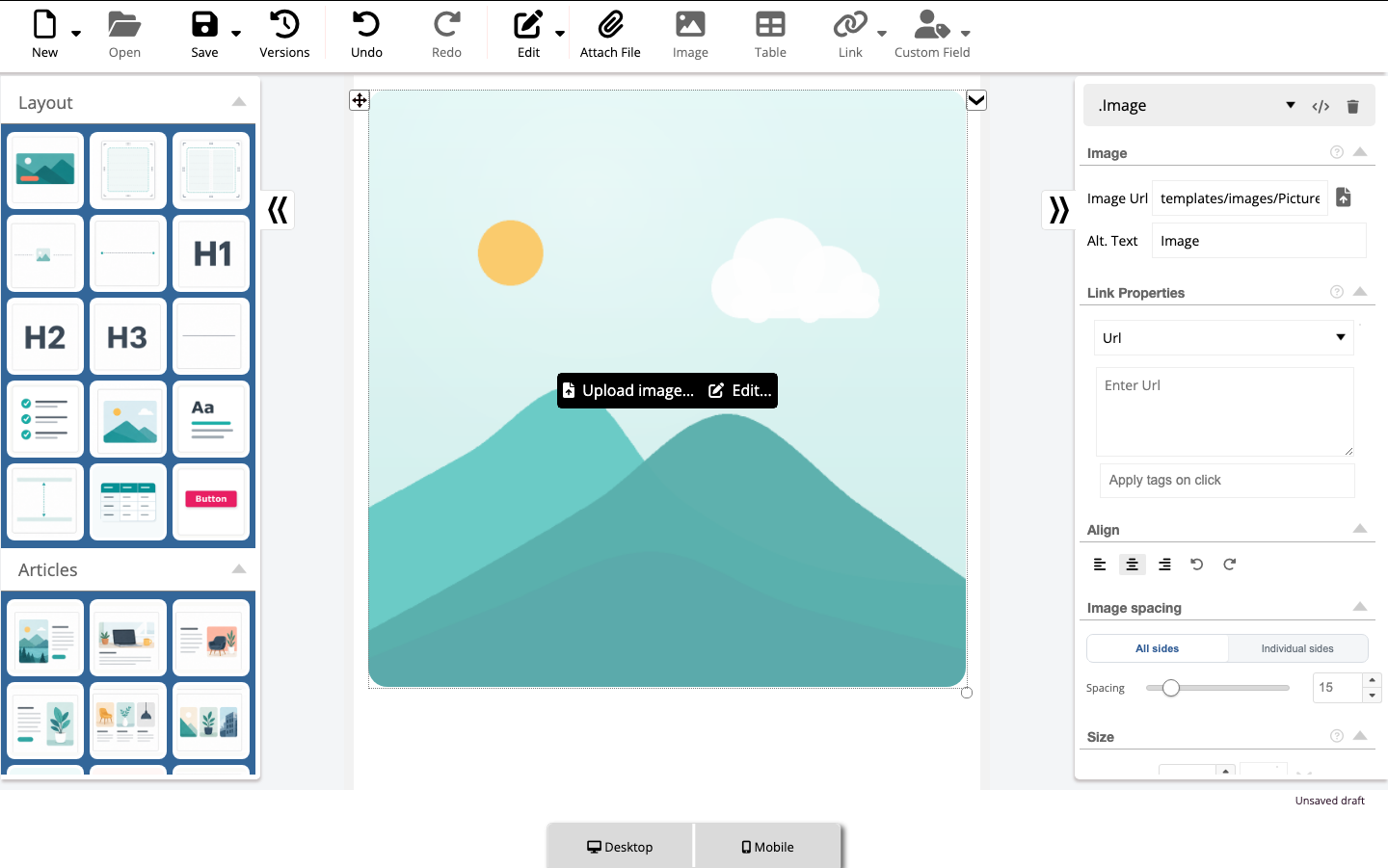This screenshot has width=1388, height=868.
Task: Collapse the Layout panel section
Action: click(x=239, y=102)
